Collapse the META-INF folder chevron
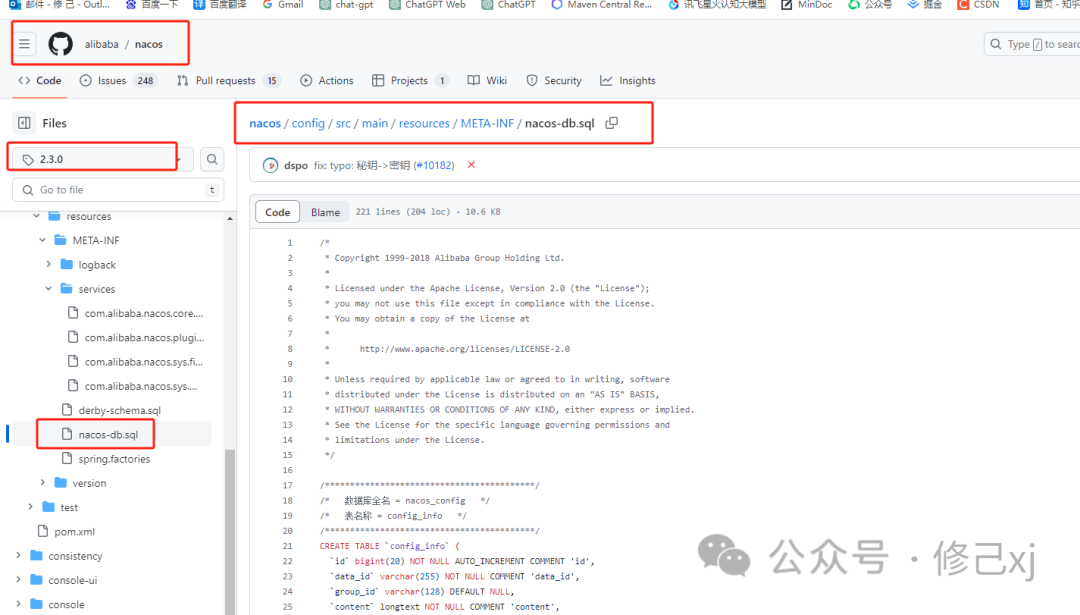Image resolution: width=1080 pixels, height=615 pixels. pos(43,240)
